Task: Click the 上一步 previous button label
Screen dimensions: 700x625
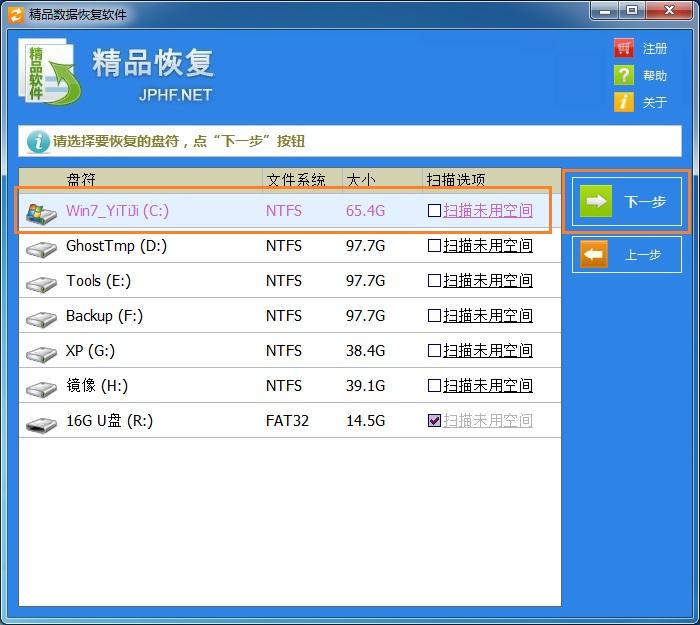Action: (643, 255)
